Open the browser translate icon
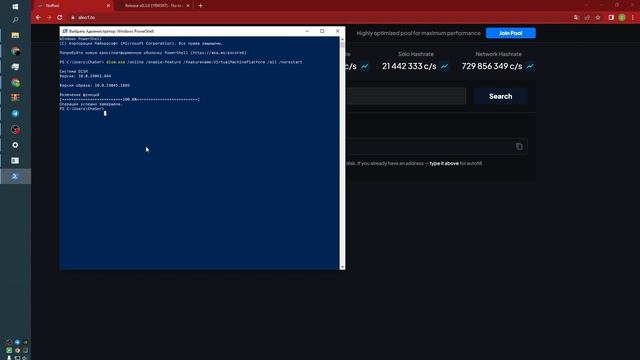The image size is (640, 360). coord(576,18)
